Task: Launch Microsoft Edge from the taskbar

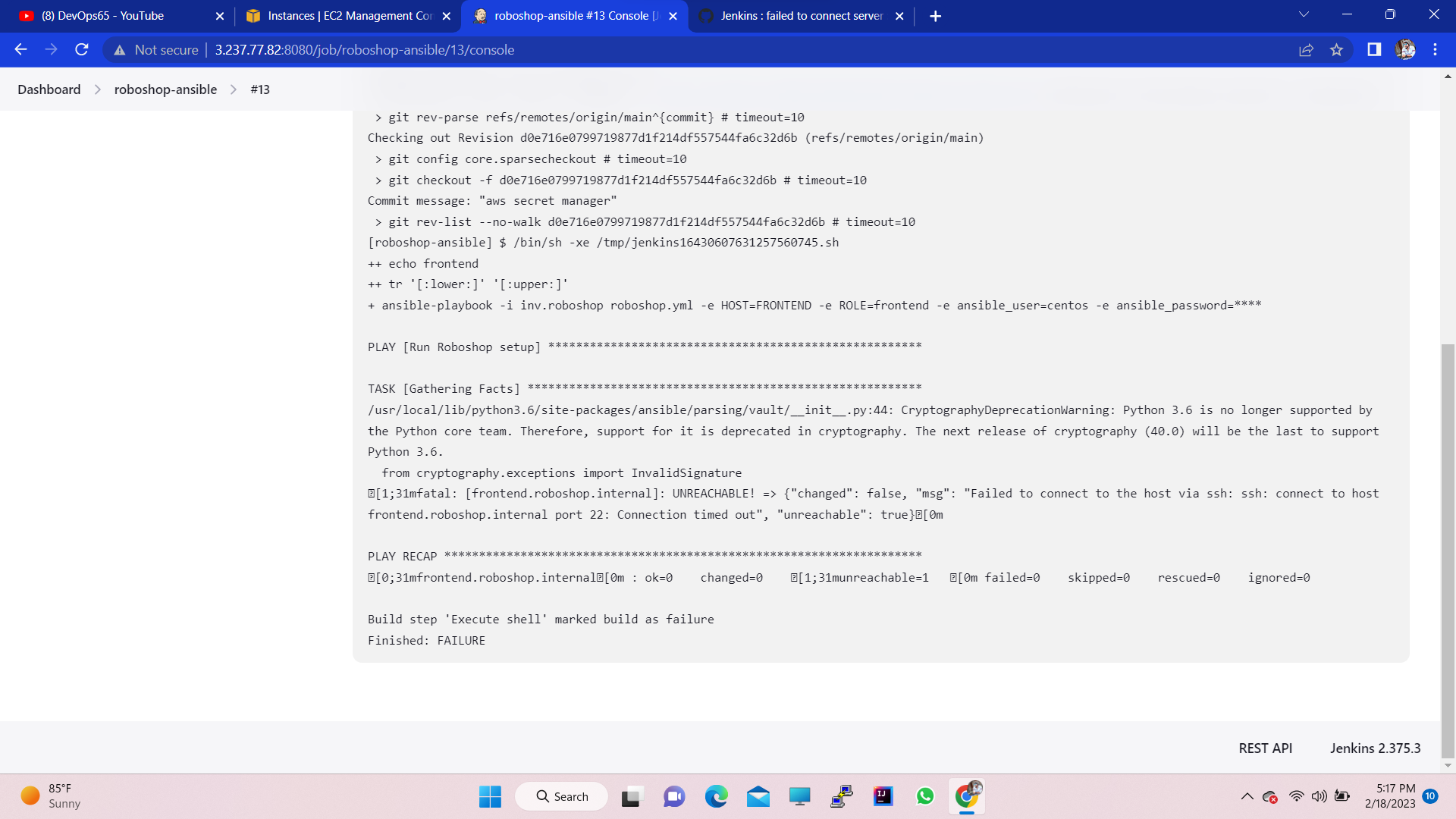Action: pyautogui.click(x=717, y=796)
